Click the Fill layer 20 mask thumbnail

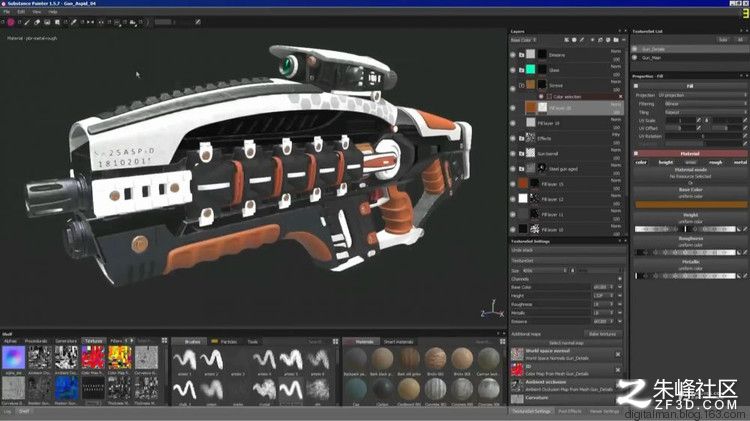542,108
